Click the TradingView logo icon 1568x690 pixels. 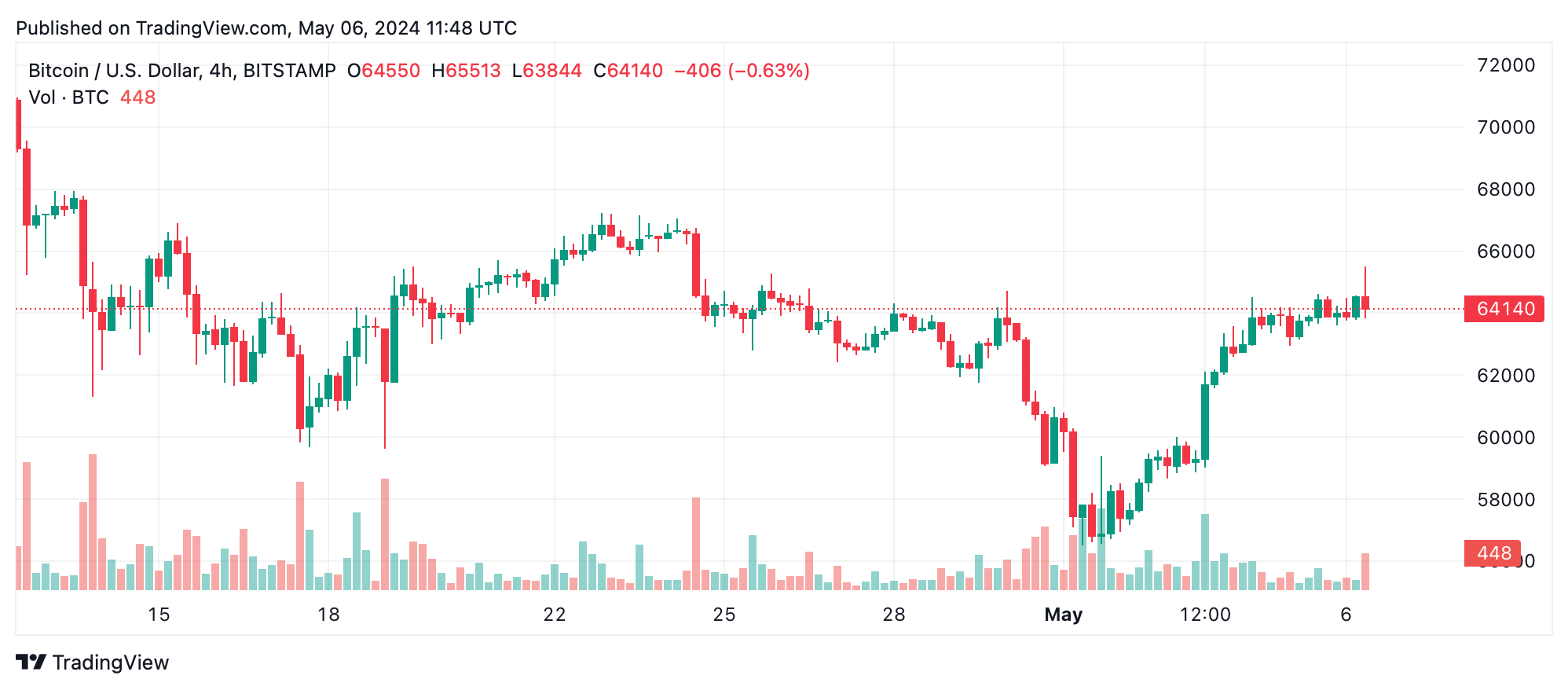tap(31, 662)
